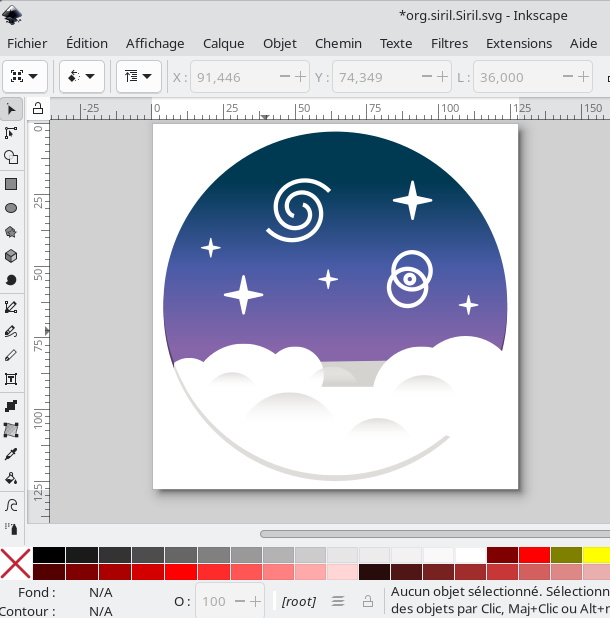Image resolution: width=610 pixels, height=618 pixels.
Task: Select the Spray tool
Action: (11, 529)
